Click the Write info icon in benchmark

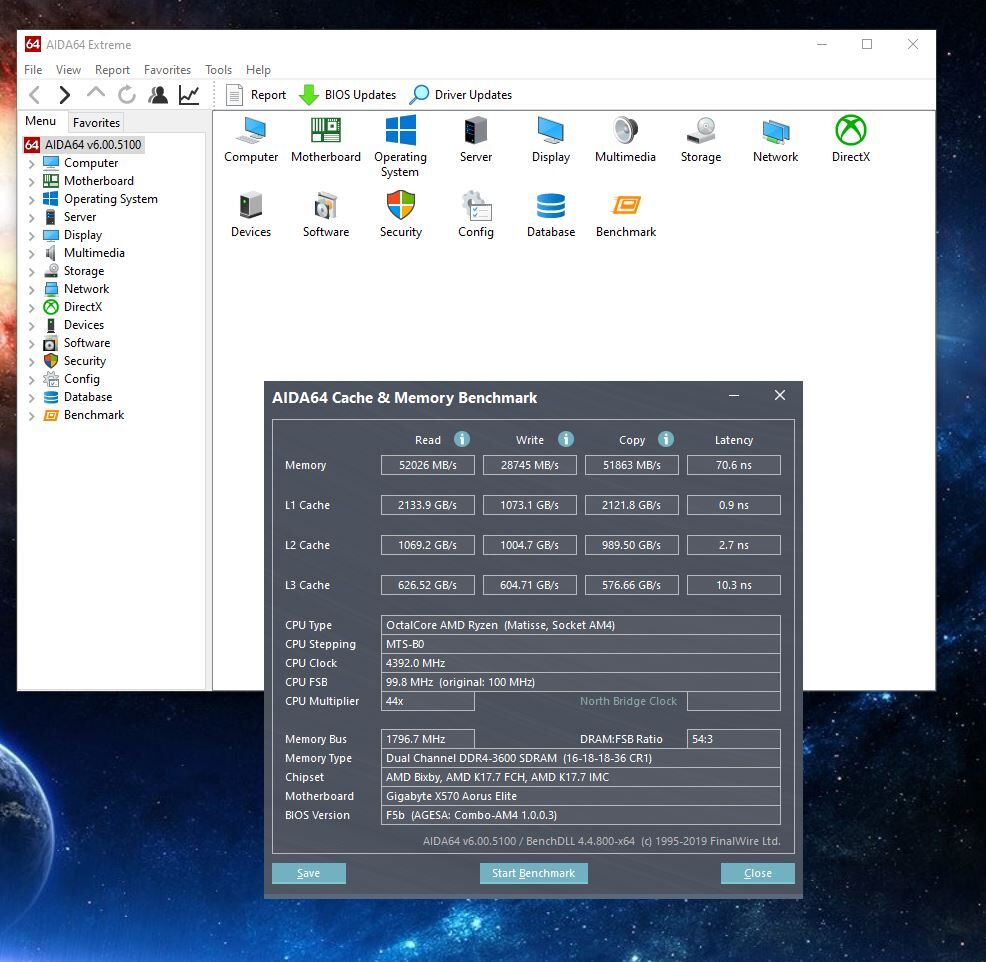pyautogui.click(x=566, y=439)
